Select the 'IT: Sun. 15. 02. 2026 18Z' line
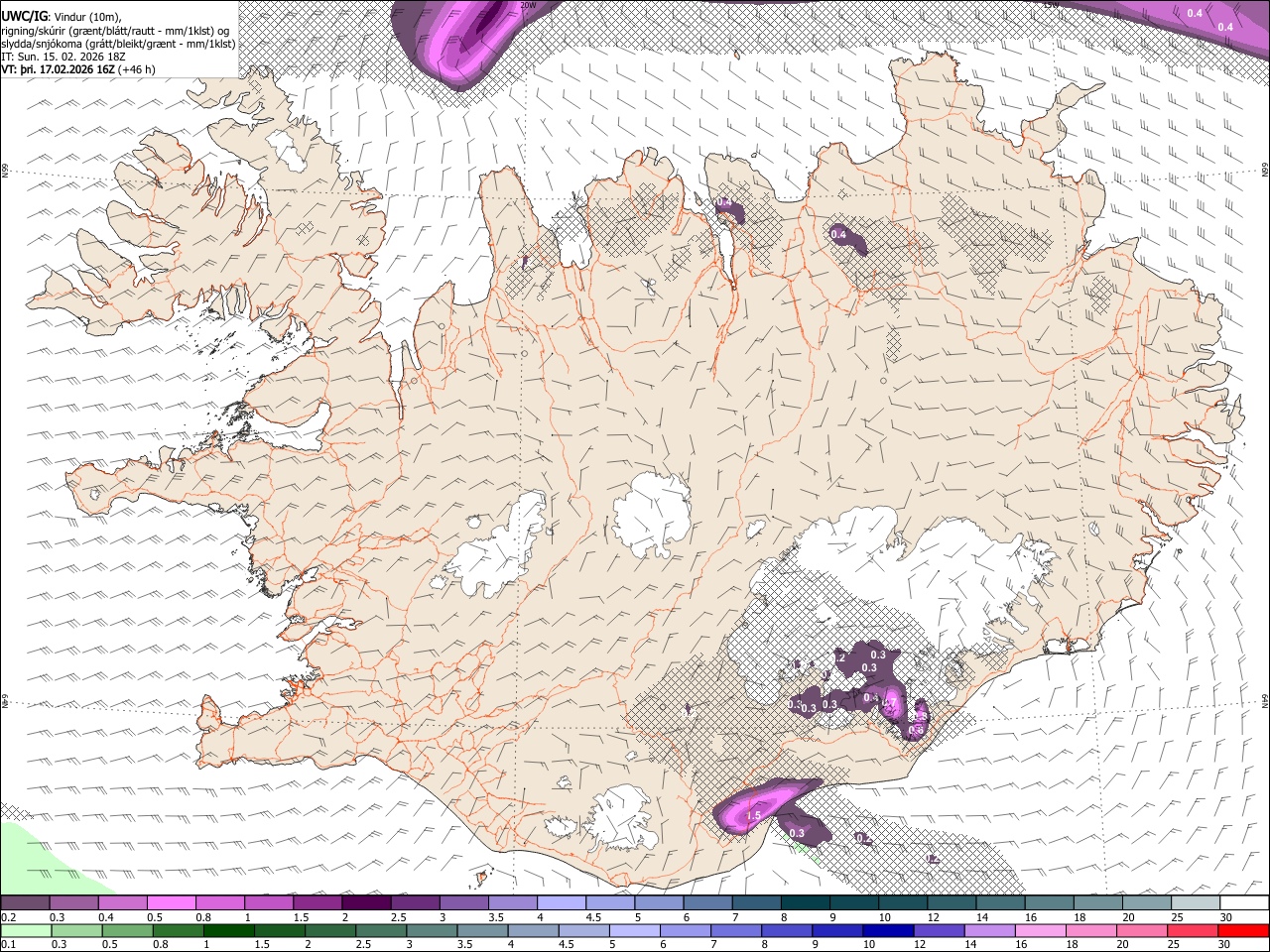 (x=62, y=57)
